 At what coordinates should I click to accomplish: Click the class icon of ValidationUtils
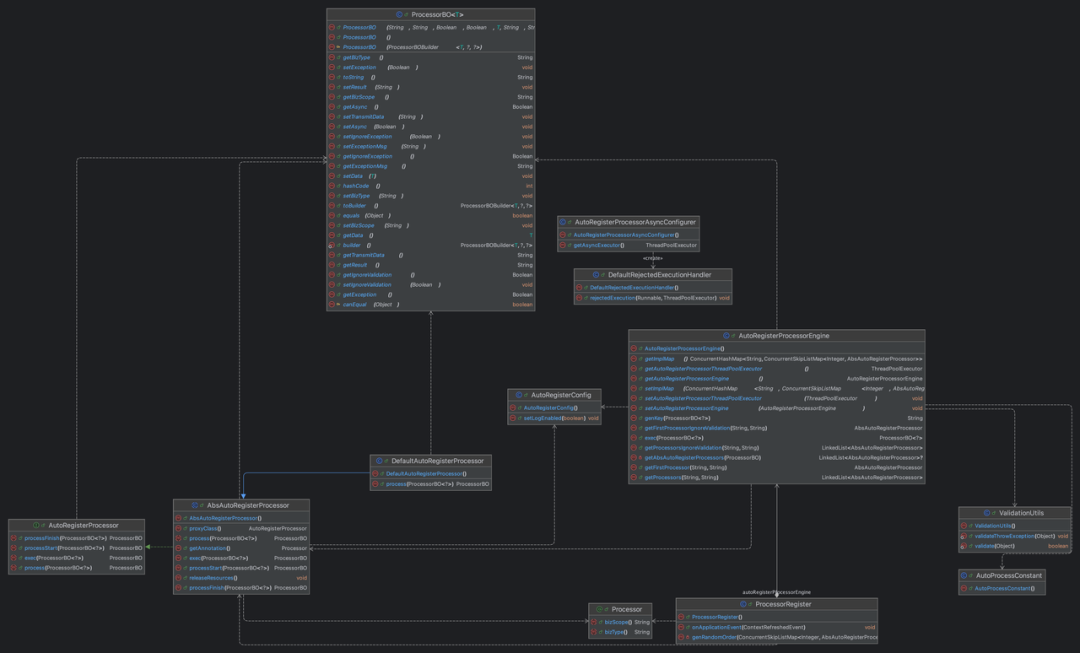[987, 513]
